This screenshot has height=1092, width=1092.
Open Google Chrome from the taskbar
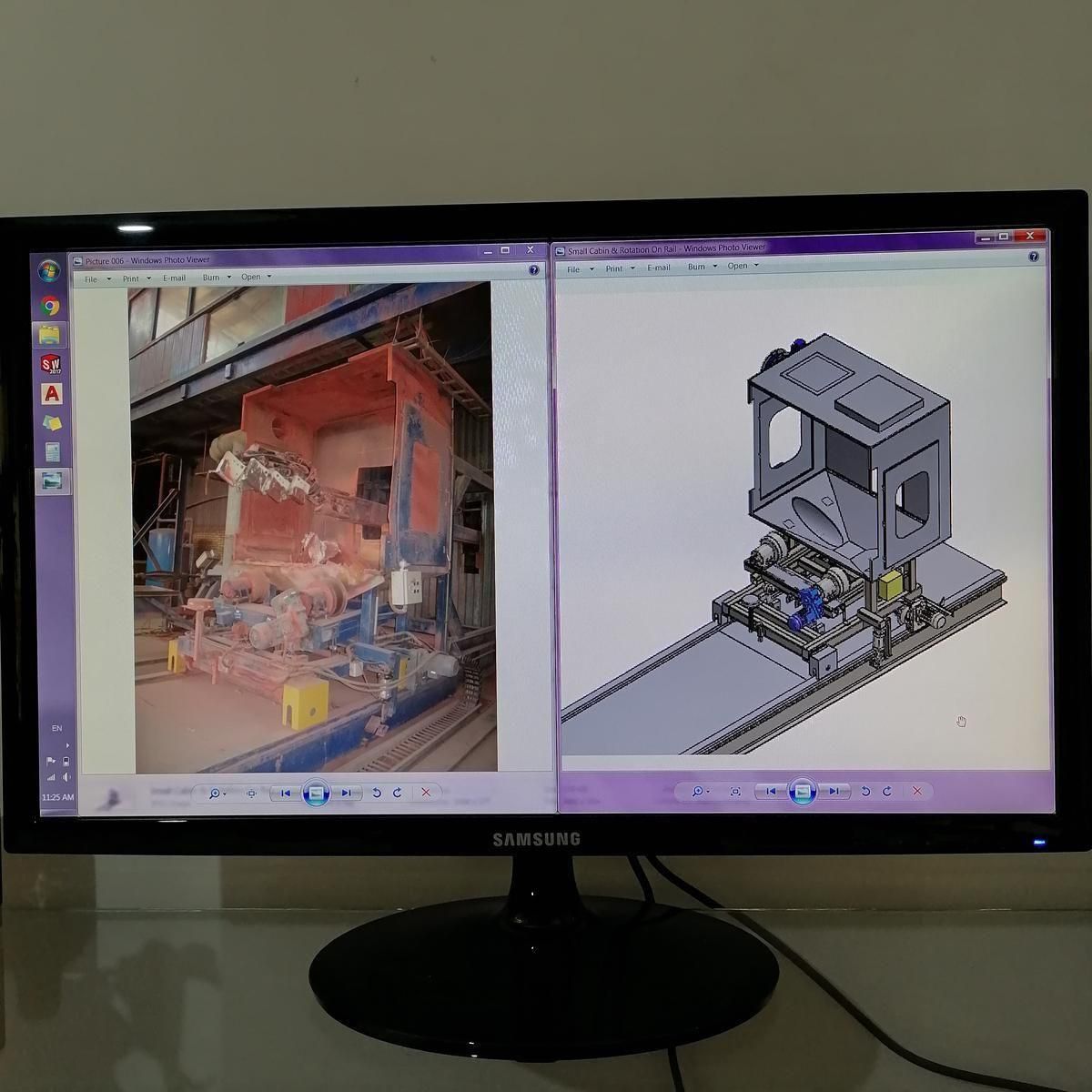(x=50, y=307)
